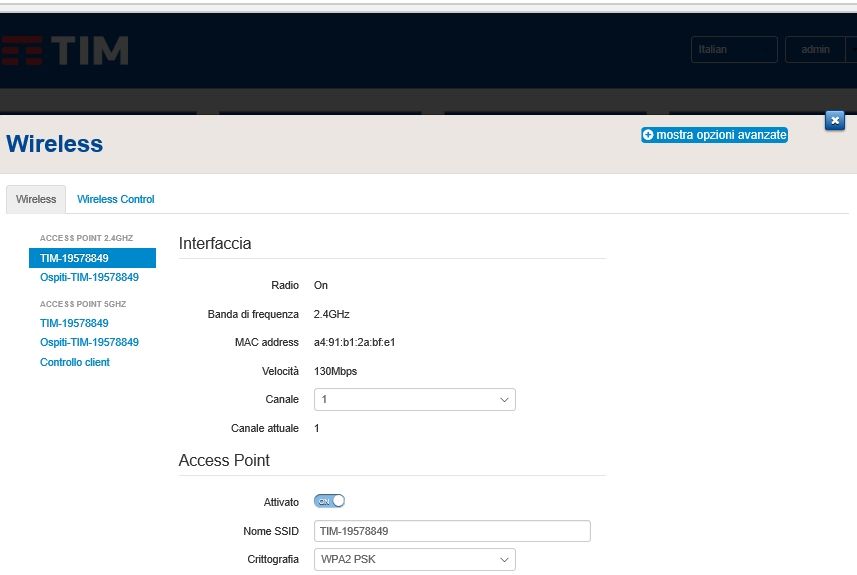857x575 pixels.
Task: Expand the Crittografia WPA2 PSK dropdown
Action: coord(414,559)
